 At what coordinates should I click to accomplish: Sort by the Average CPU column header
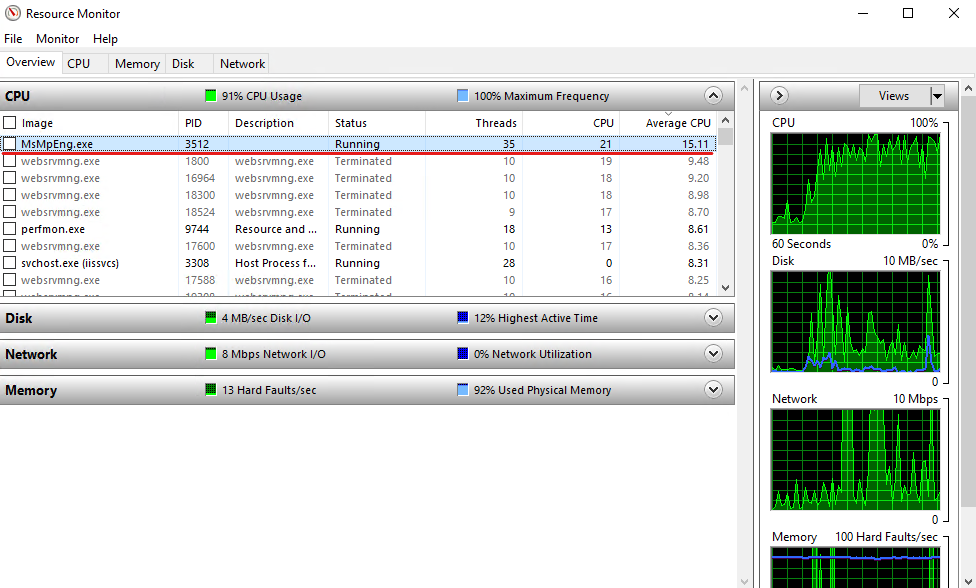[x=668, y=123]
